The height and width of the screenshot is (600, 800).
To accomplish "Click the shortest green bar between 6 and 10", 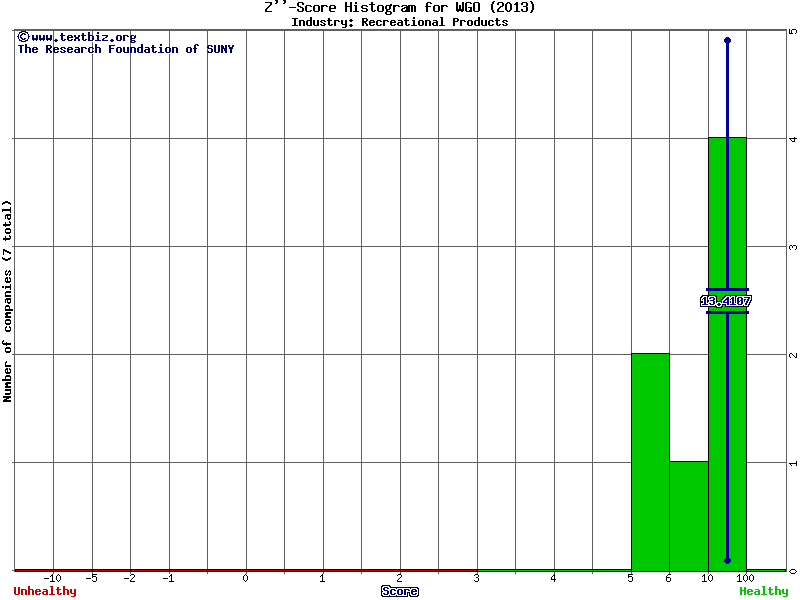I will pyautogui.click(x=689, y=516).
